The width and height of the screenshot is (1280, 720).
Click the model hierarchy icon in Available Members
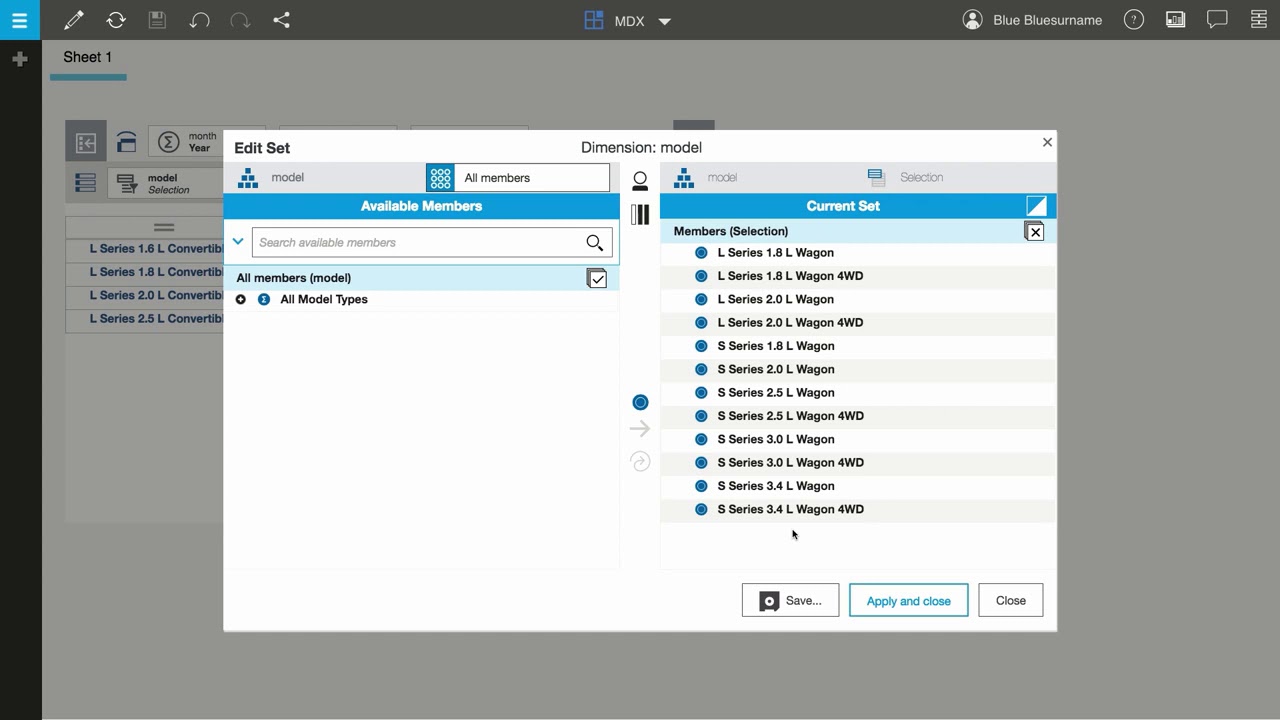click(248, 178)
